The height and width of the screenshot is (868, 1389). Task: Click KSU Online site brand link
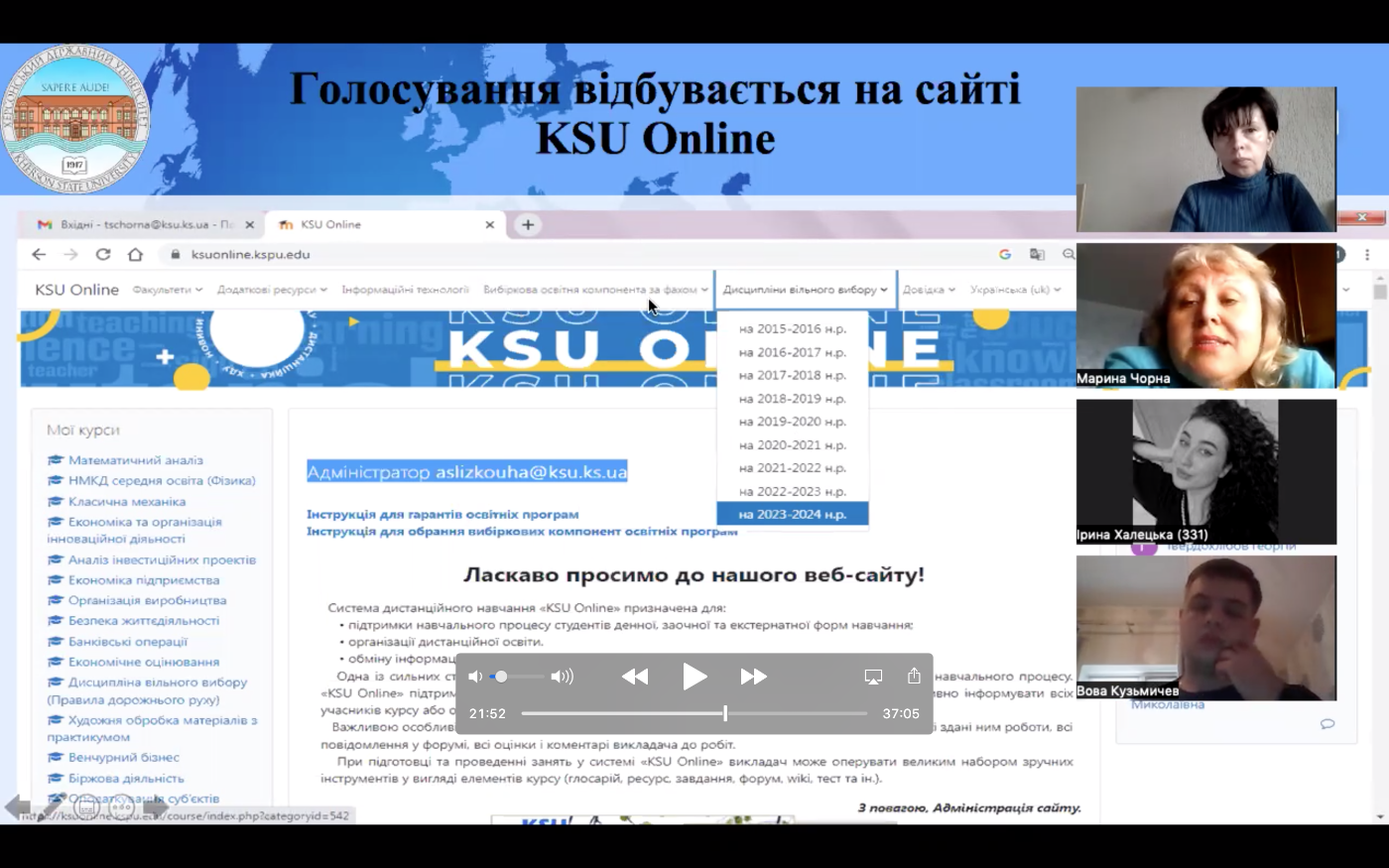point(76,290)
